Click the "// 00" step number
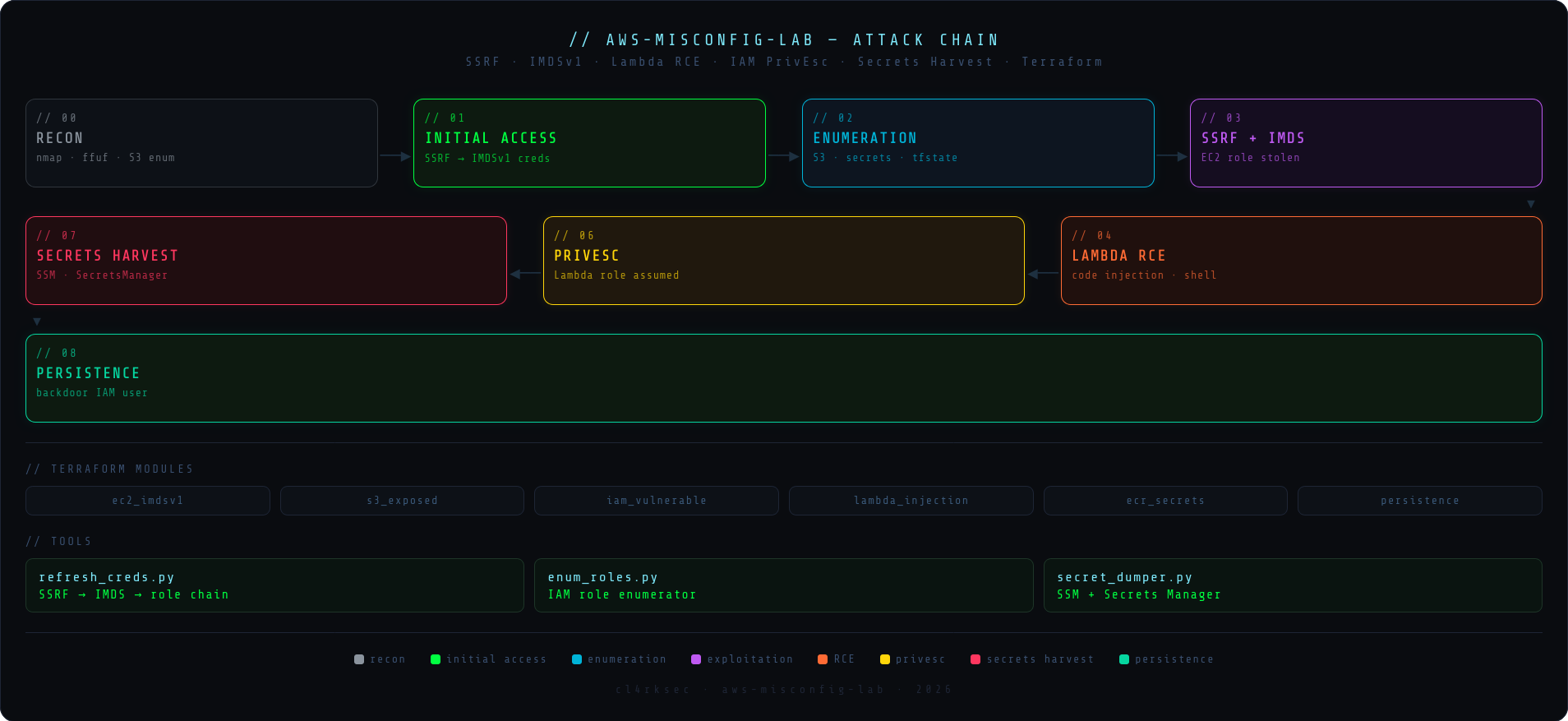Image resolution: width=1568 pixels, height=721 pixels. (57, 118)
